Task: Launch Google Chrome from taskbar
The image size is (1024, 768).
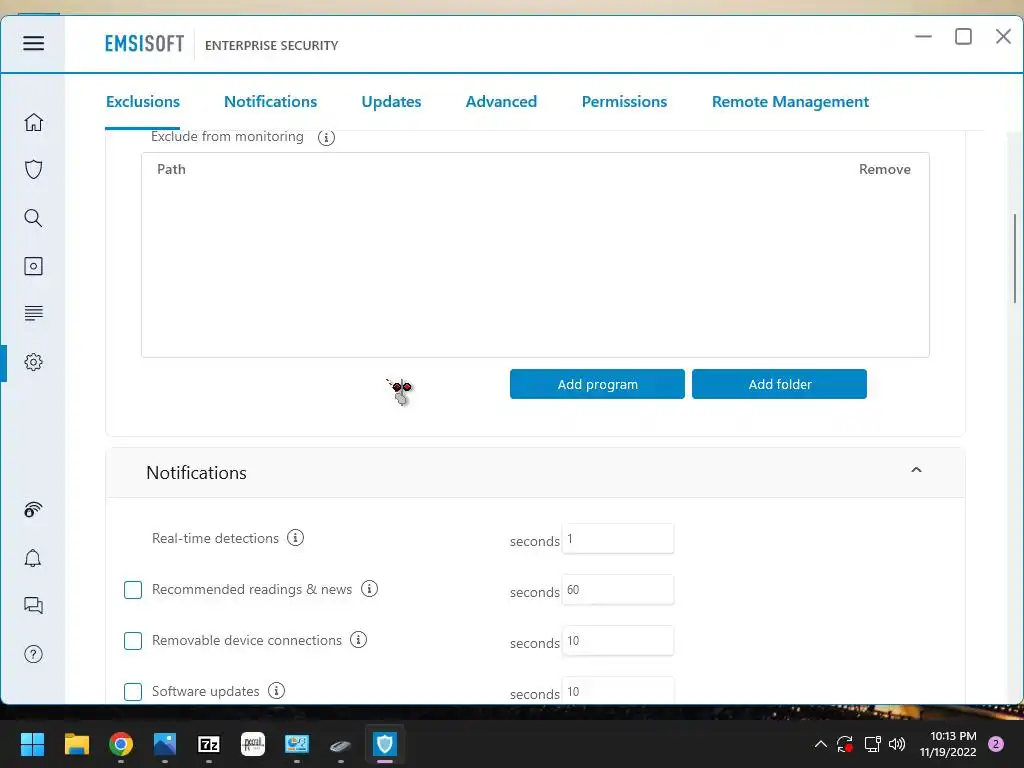Action: (x=121, y=744)
